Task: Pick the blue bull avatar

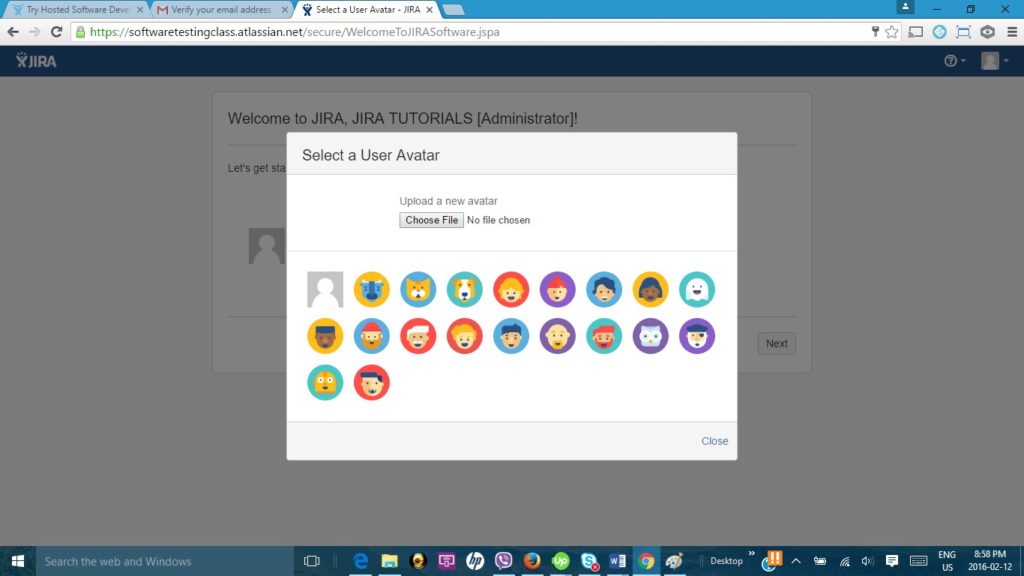Action: click(x=372, y=289)
